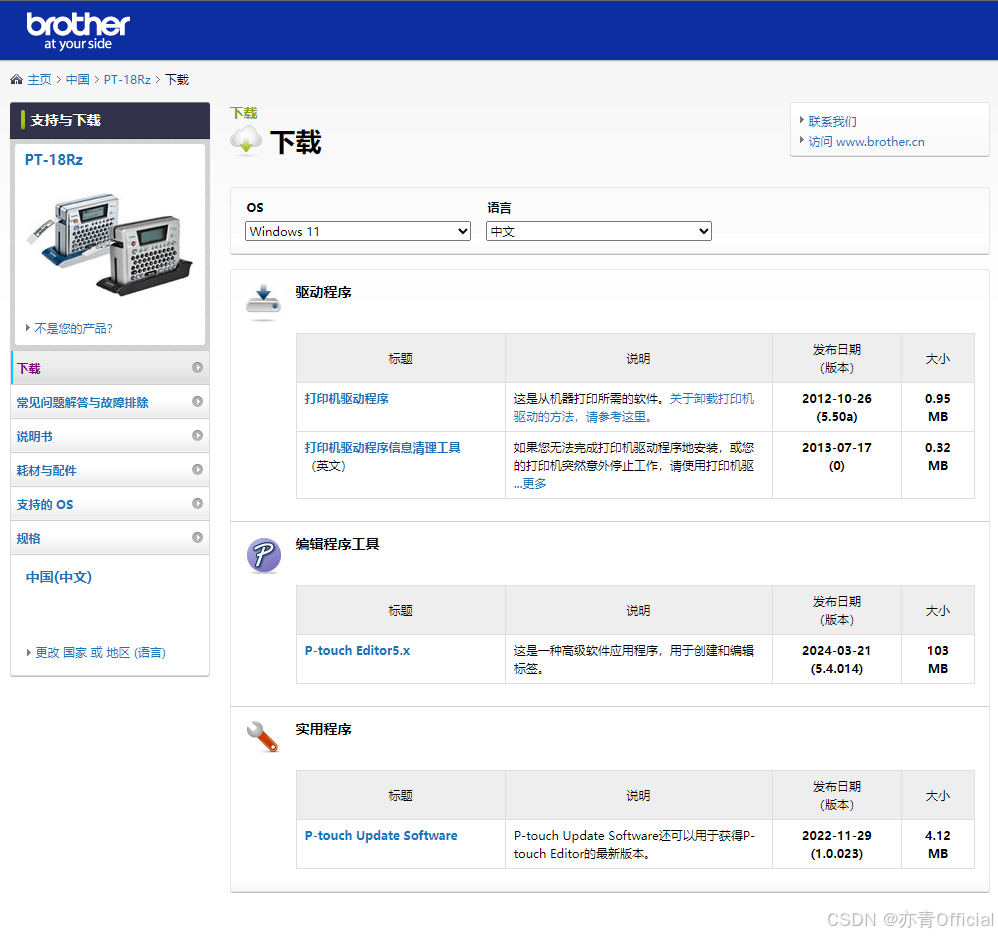The width and height of the screenshot is (998, 937).
Task: Open the P-touch Editor5.x download link
Action: [x=357, y=651]
